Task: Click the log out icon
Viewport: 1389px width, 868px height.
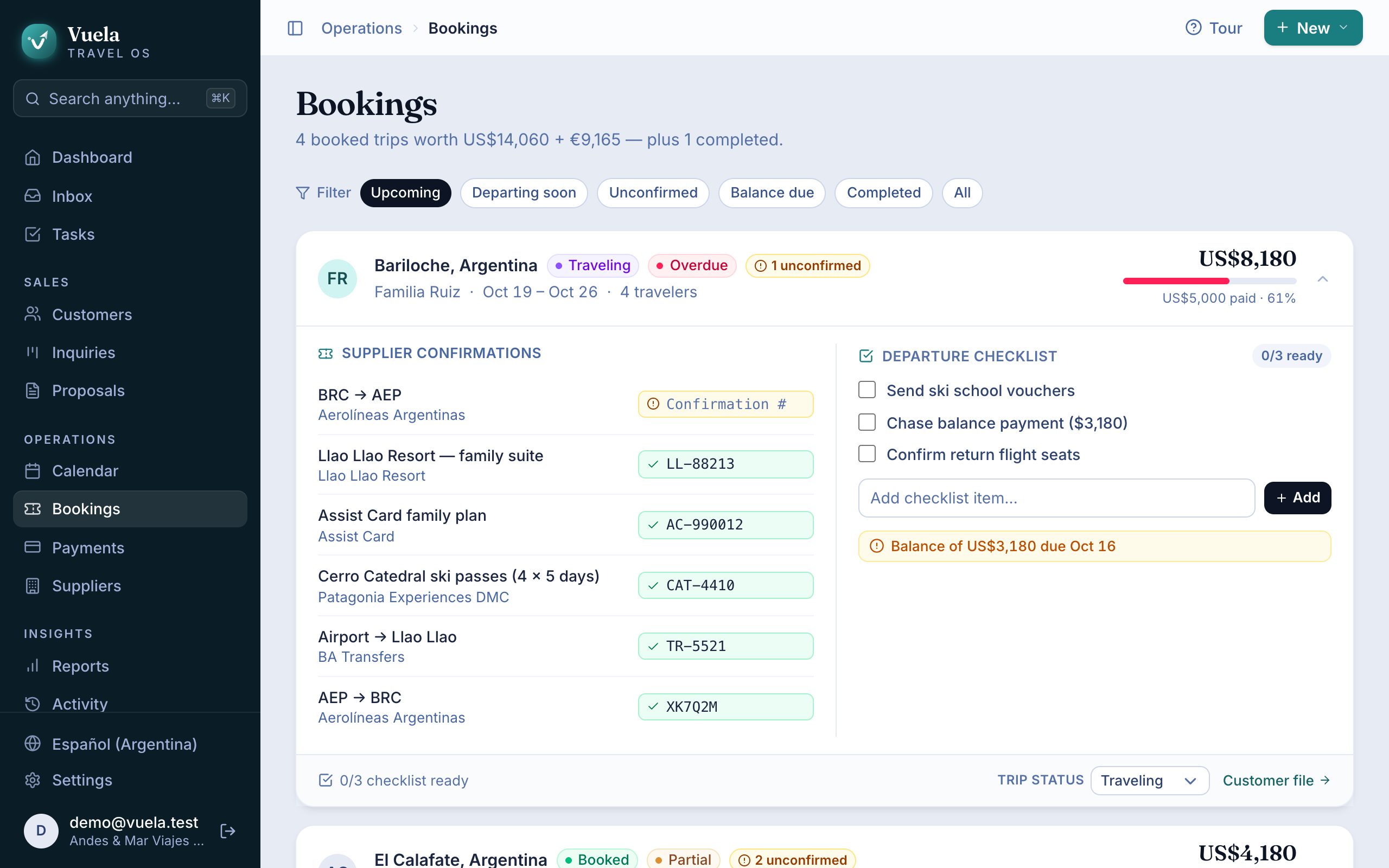Action: (x=228, y=831)
